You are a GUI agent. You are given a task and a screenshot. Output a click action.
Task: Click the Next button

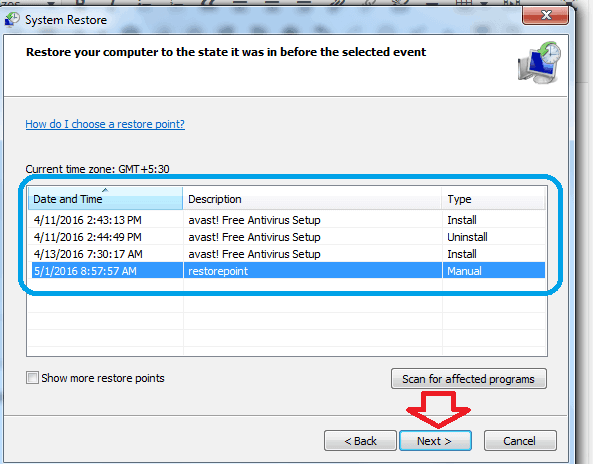(435, 441)
